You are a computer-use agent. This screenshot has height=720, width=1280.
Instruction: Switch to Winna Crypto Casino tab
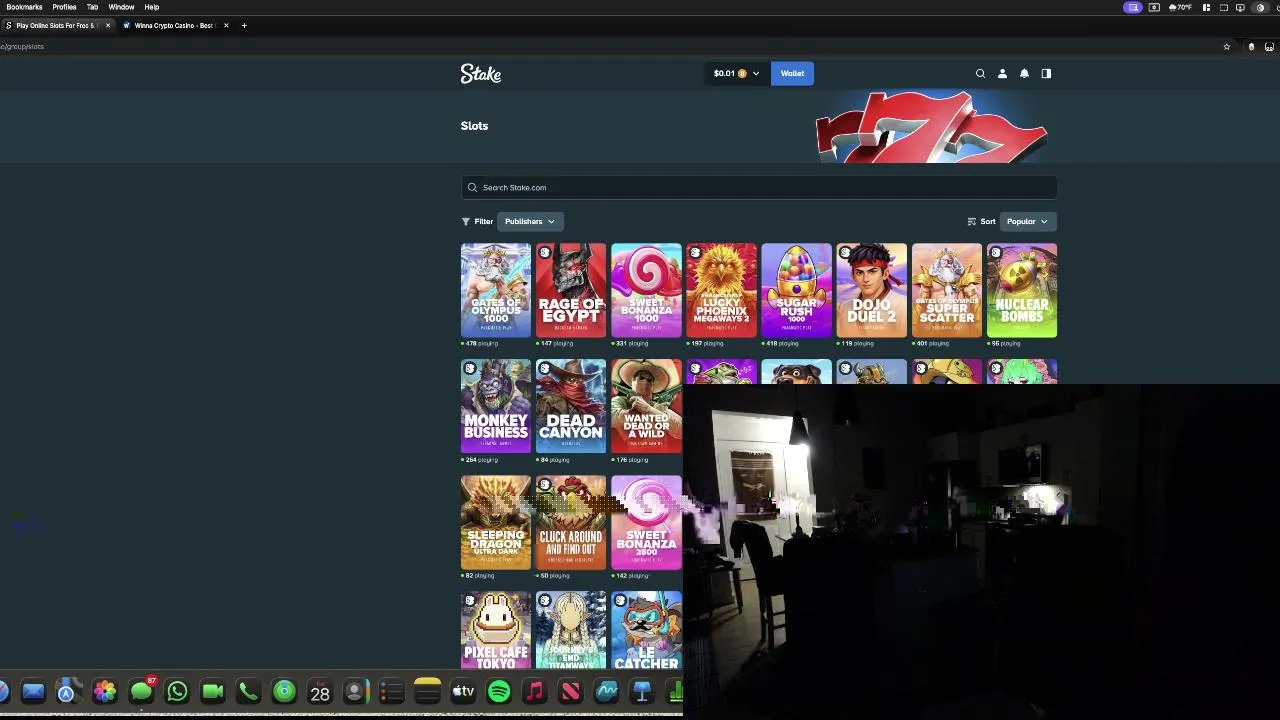click(x=172, y=25)
